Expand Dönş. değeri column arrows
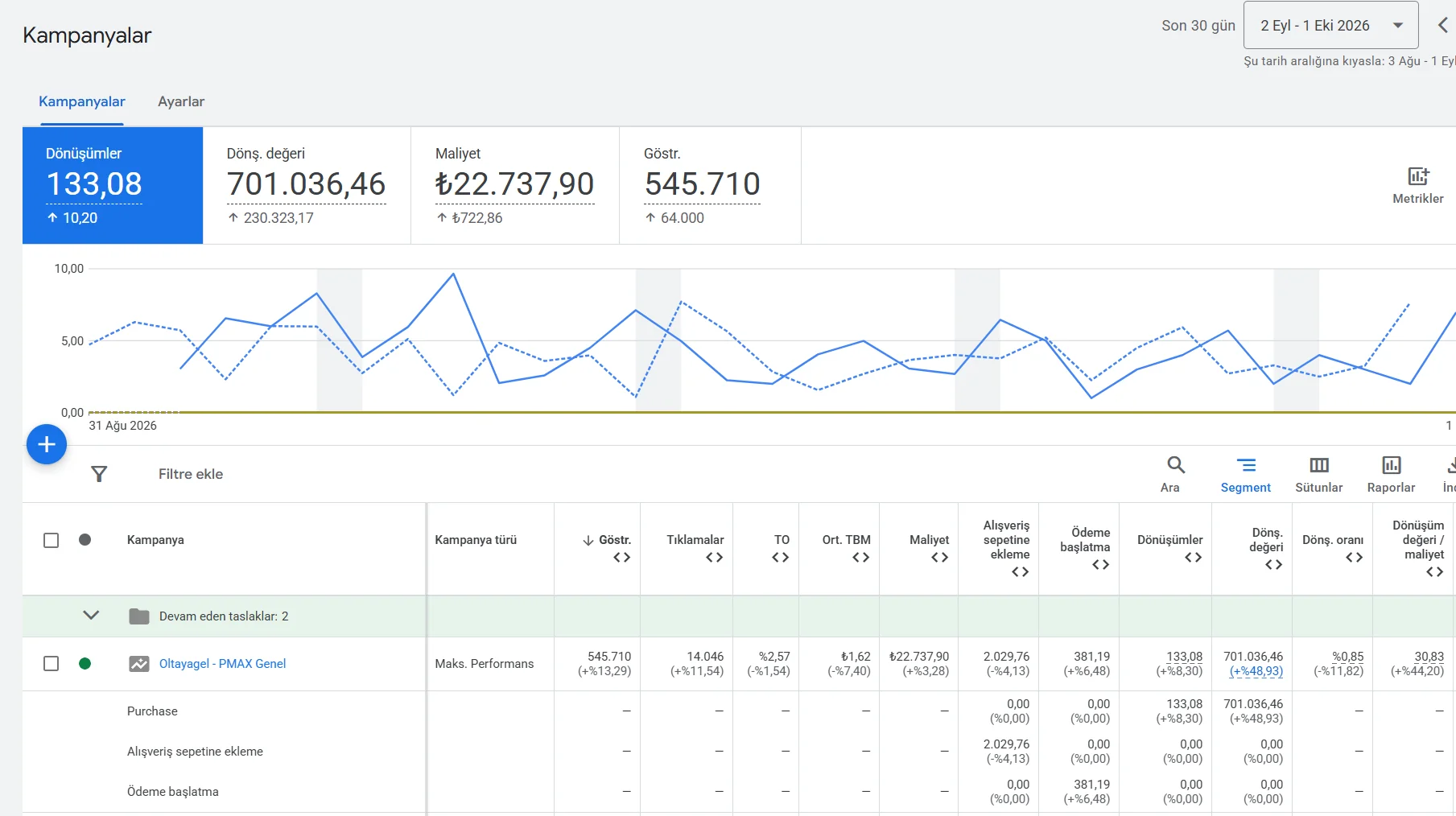 point(1273,565)
